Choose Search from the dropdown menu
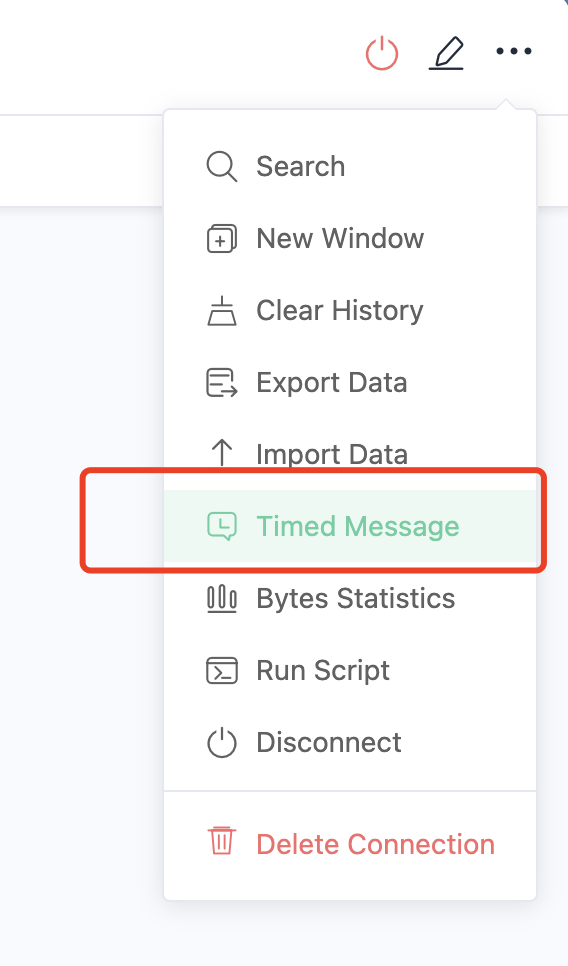Viewport: 568px width, 966px height. (x=350, y=167)
